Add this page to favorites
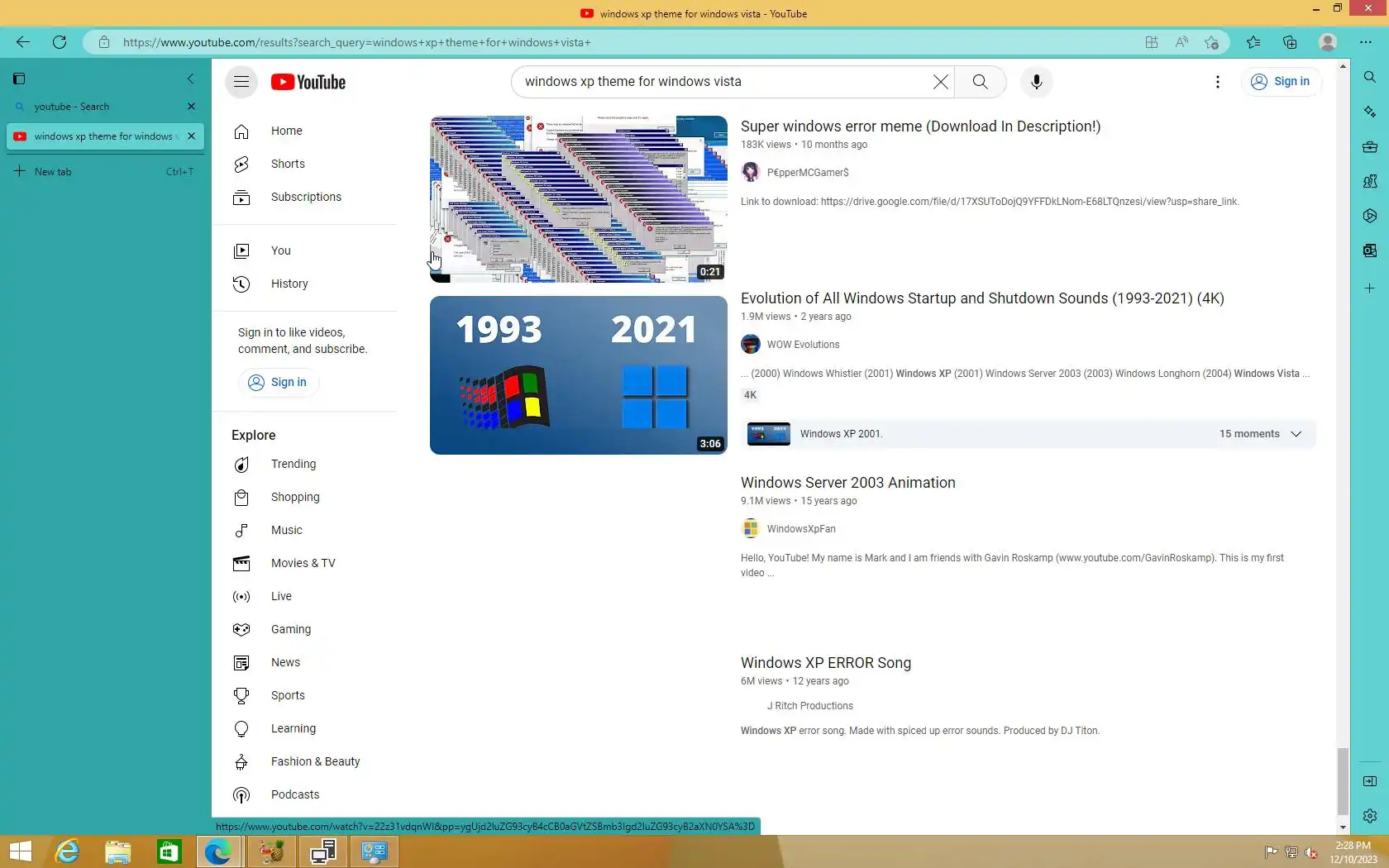The image size is (1389, 868). pos(1212,42)
